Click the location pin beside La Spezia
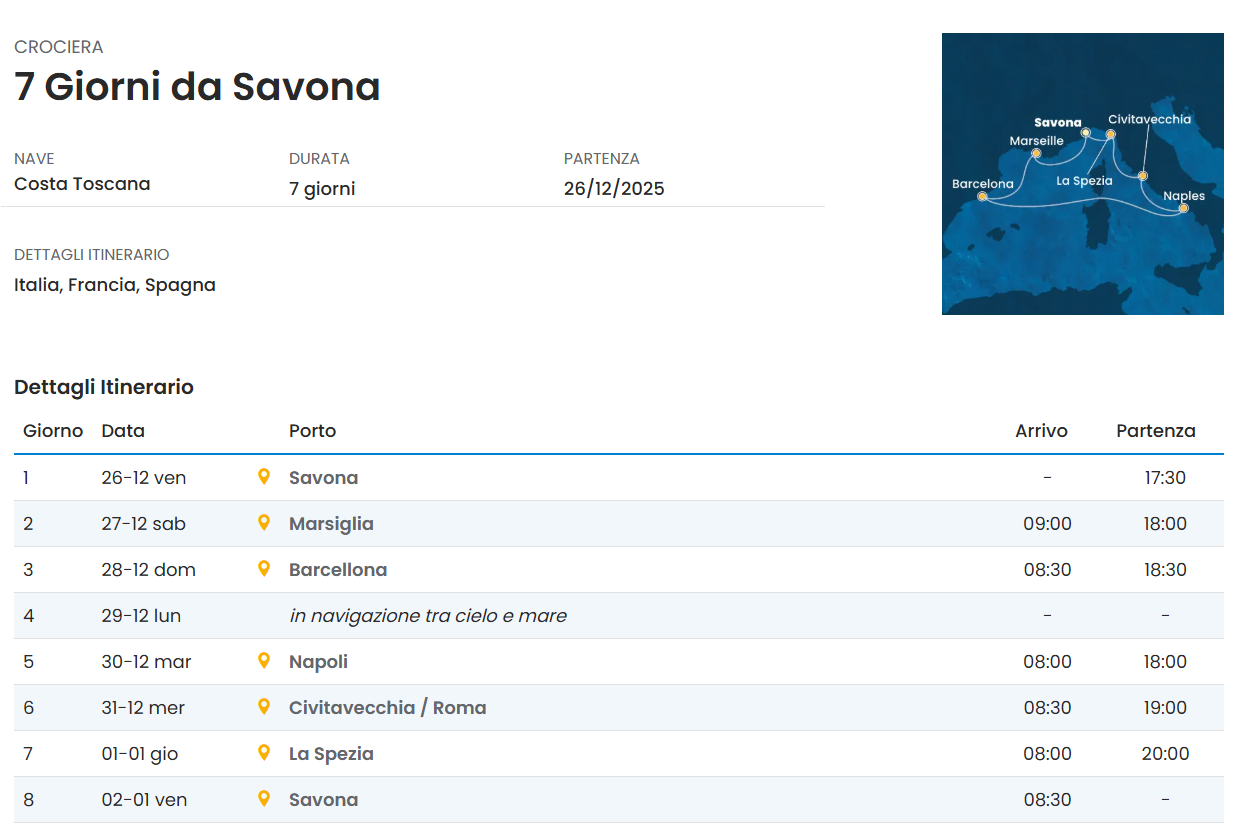Image resolution: width=1242 pixels, height=838 pixels. tap(264, 752)
